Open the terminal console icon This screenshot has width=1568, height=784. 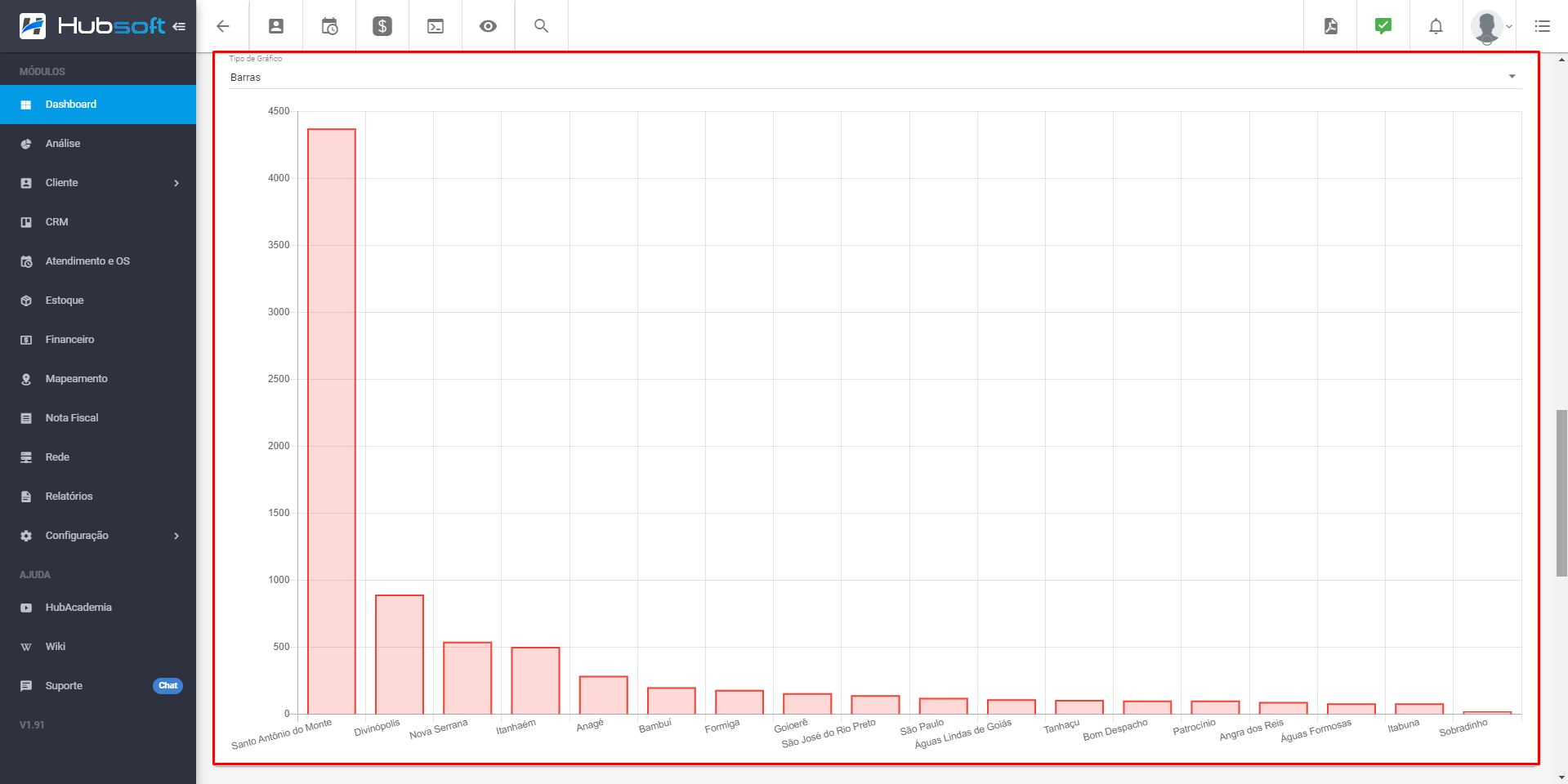pyautogui.click(x=436, y=26)
